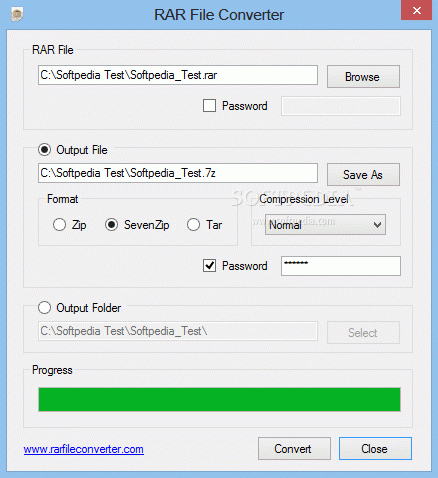
Task: Click the Convert button
Action: (294, 449)
